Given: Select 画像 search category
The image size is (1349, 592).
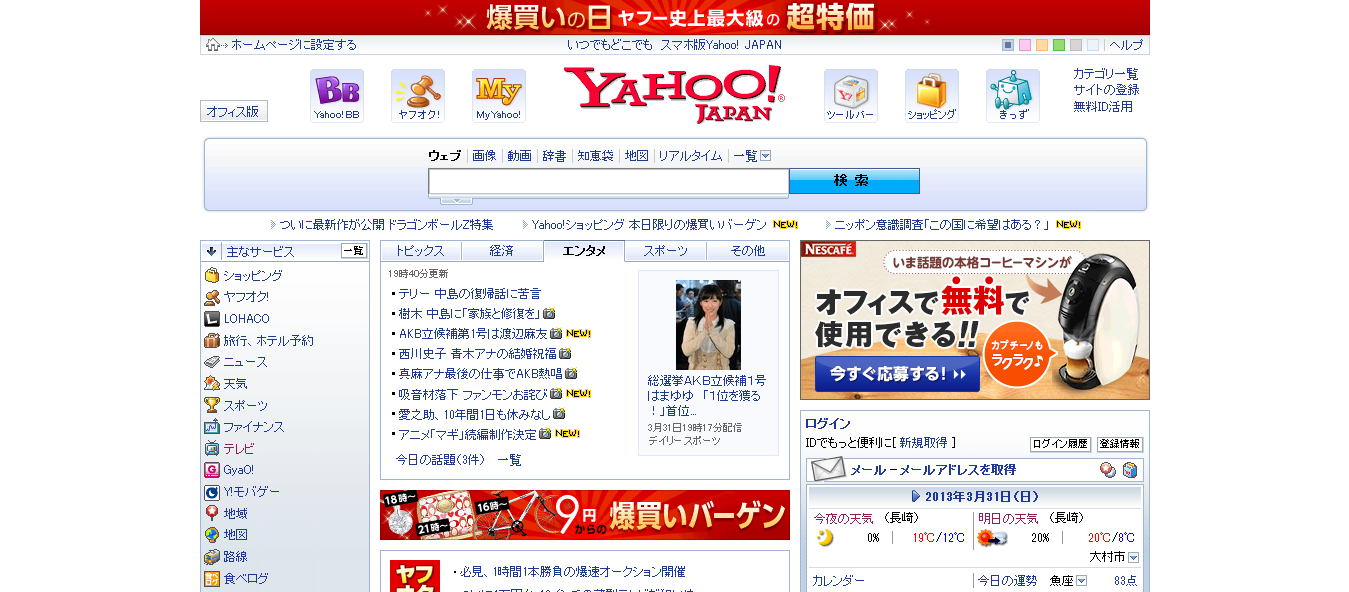Looking at the screenshot, I should coord(484,156).
